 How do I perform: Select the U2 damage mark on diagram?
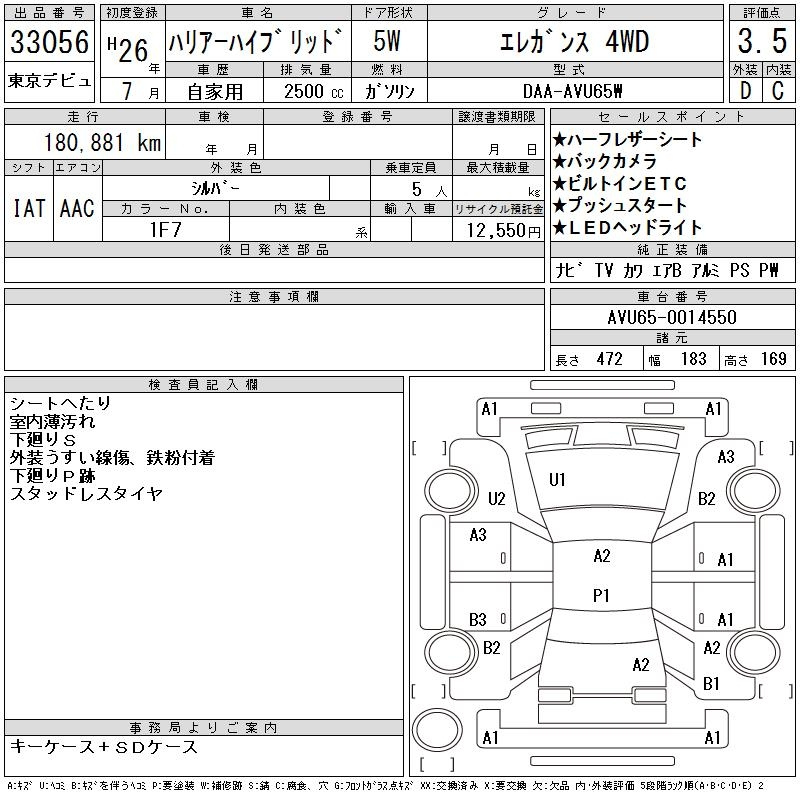tap(496, 498)
